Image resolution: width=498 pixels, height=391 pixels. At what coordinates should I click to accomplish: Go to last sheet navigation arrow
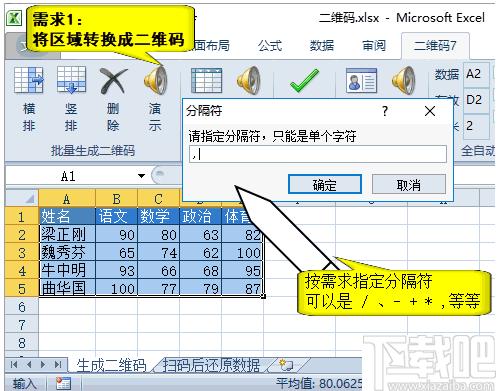(x=58, y=365)
